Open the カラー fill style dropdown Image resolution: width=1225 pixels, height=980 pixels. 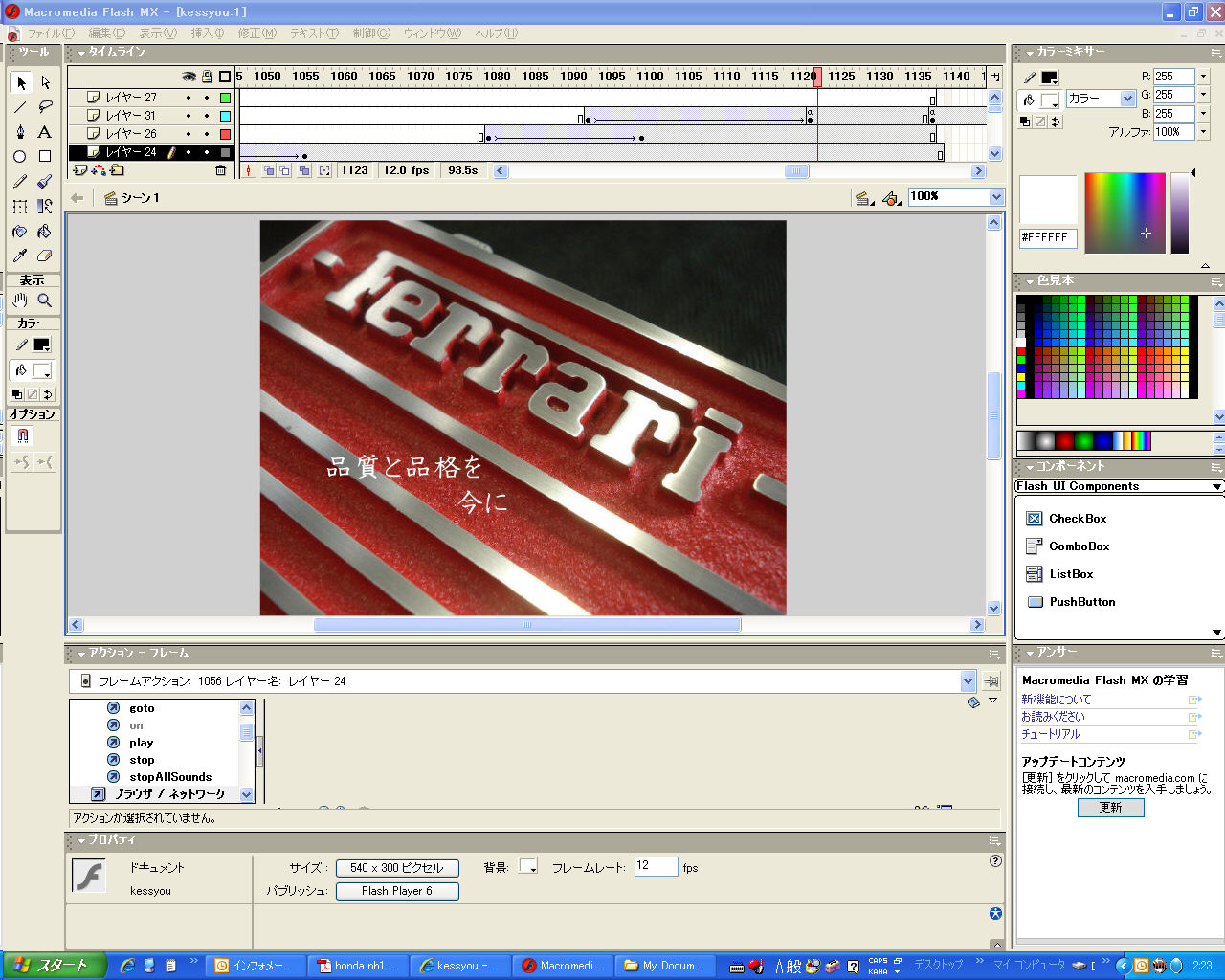point(1127,99)
